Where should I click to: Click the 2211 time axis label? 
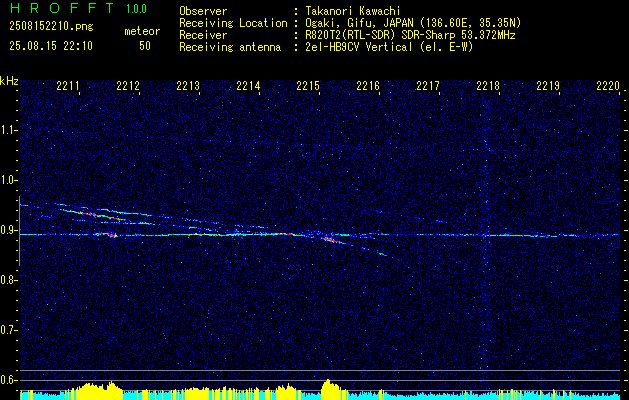click(68, 85)
